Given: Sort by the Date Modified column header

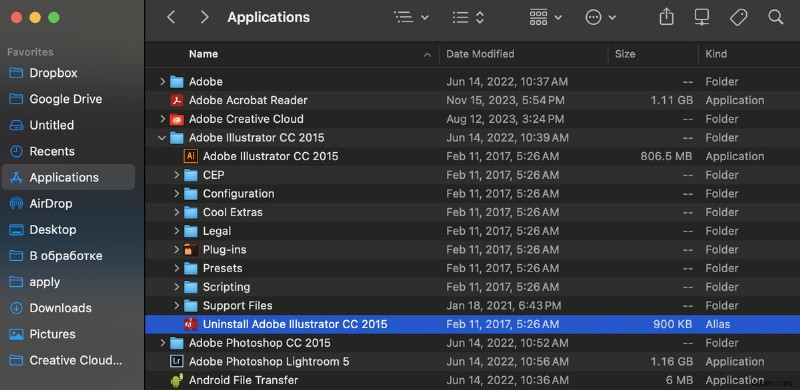Looking at the screenshot, I should pyautogui.click(x=480, y=54).
